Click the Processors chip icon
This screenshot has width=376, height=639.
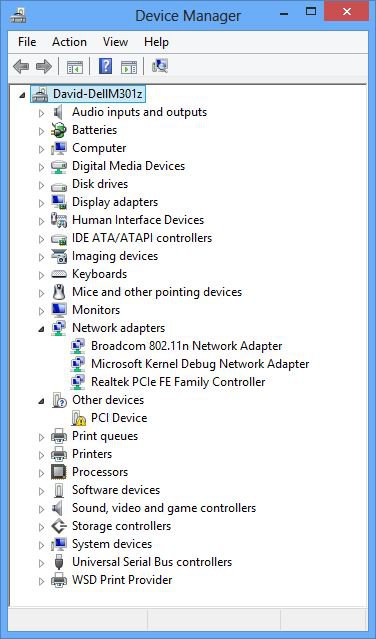click(x=58, y=472)
